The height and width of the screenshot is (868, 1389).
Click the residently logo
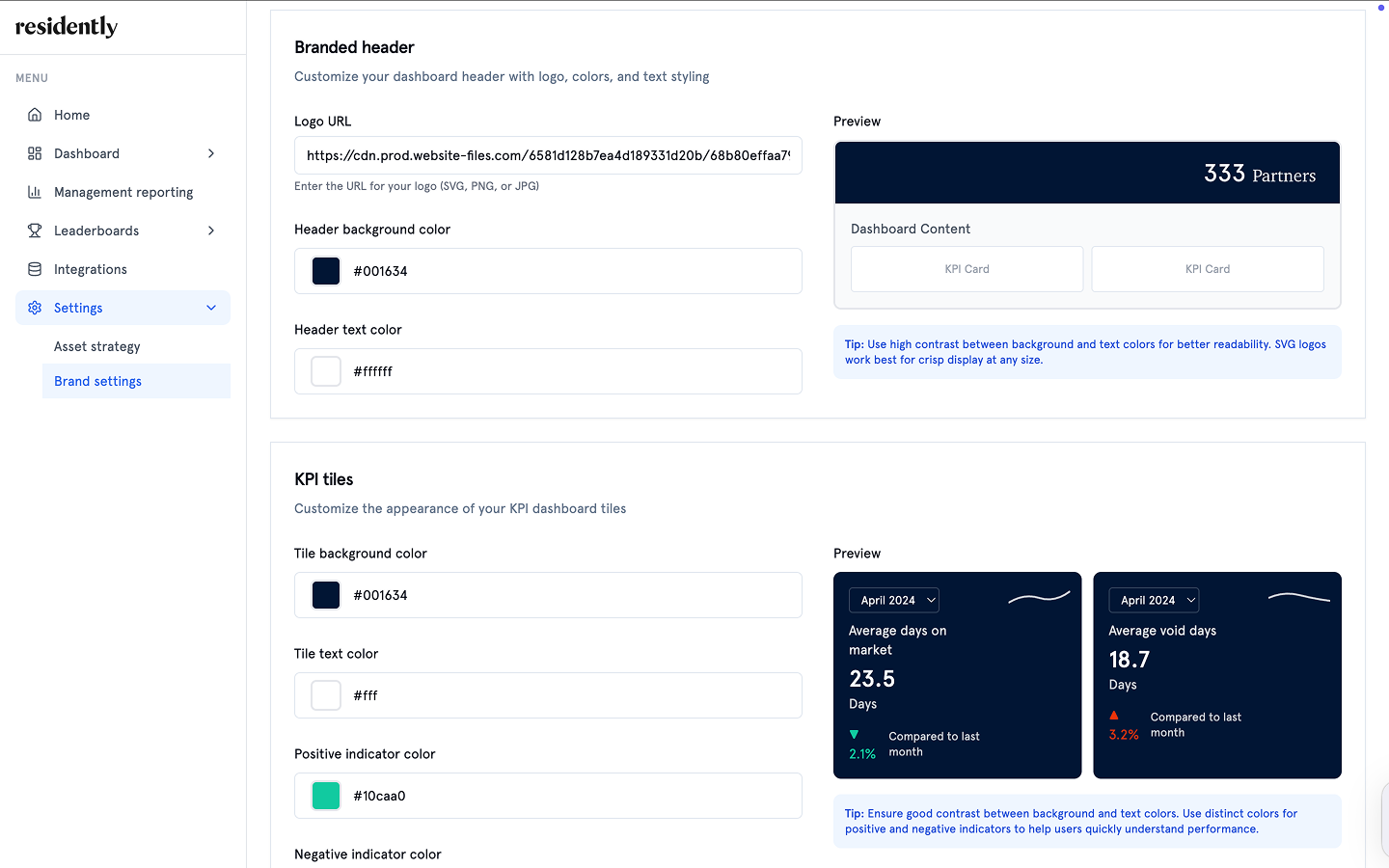(x=67, y=27)
